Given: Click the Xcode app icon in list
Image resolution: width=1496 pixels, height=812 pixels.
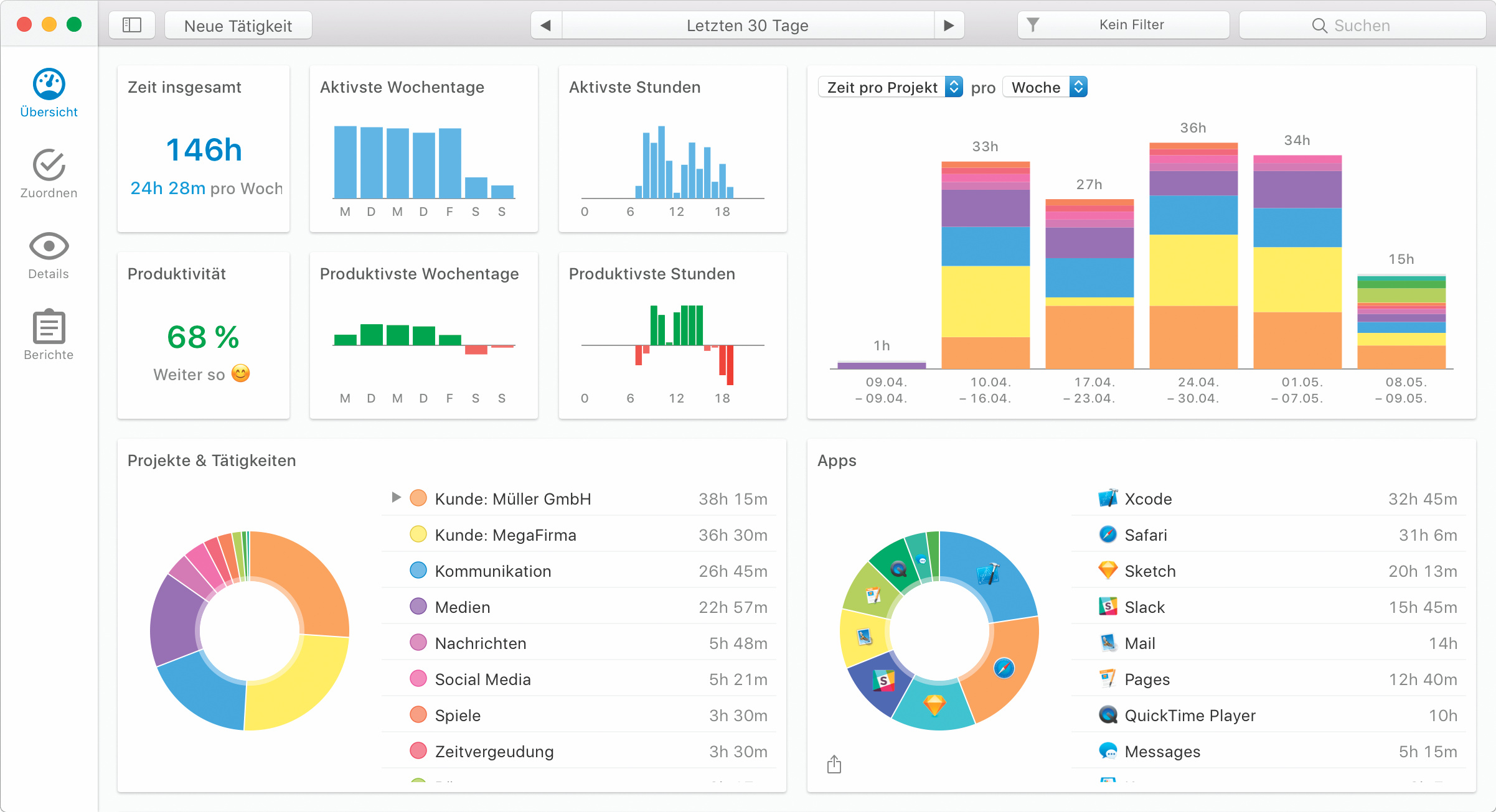Looking at the screenshot, I should pos(1108,498).
